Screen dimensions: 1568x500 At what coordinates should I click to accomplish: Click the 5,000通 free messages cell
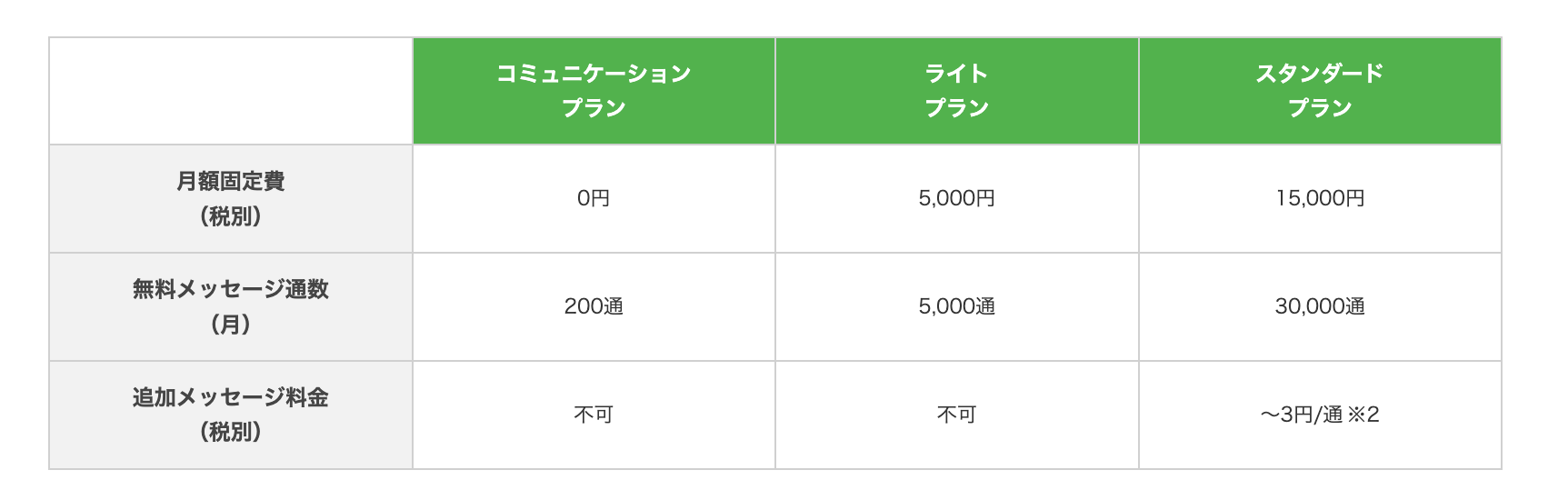point(956,306)
